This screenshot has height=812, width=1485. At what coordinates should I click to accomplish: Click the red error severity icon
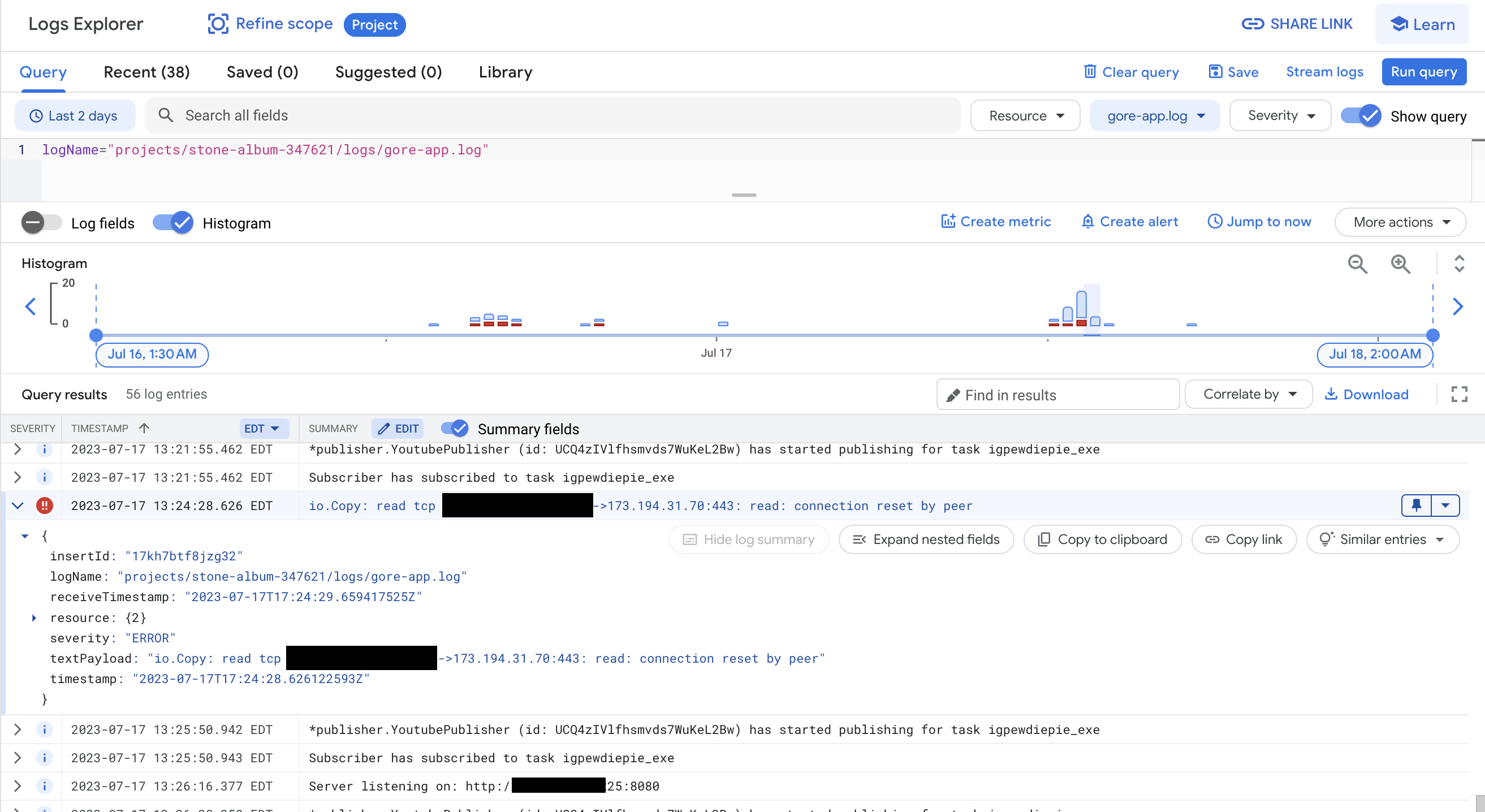[x=44, y=506]
